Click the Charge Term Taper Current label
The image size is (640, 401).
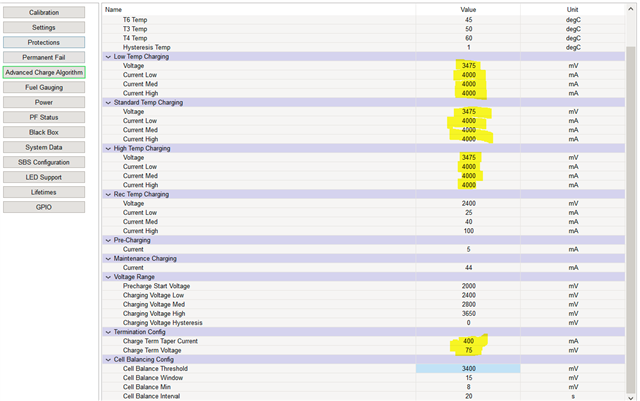click(x=160, y=341)
